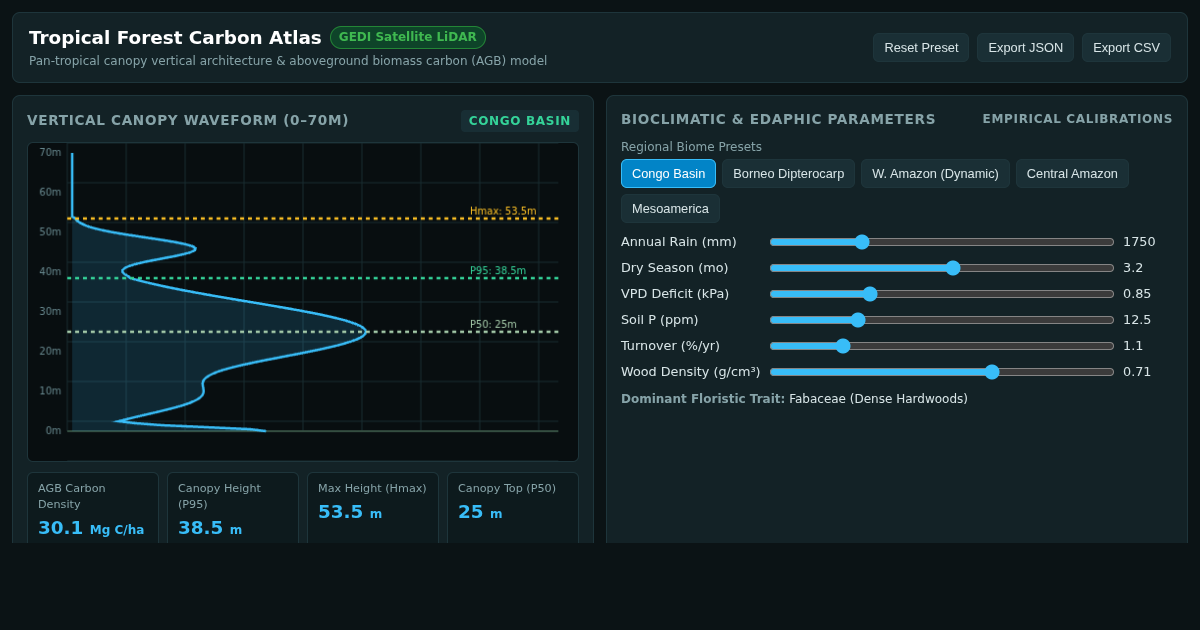Apply the Mesoamerica biome preset
Image resolution: width=1200 pixels, height=630 pixels.
[x=670, y=209]
